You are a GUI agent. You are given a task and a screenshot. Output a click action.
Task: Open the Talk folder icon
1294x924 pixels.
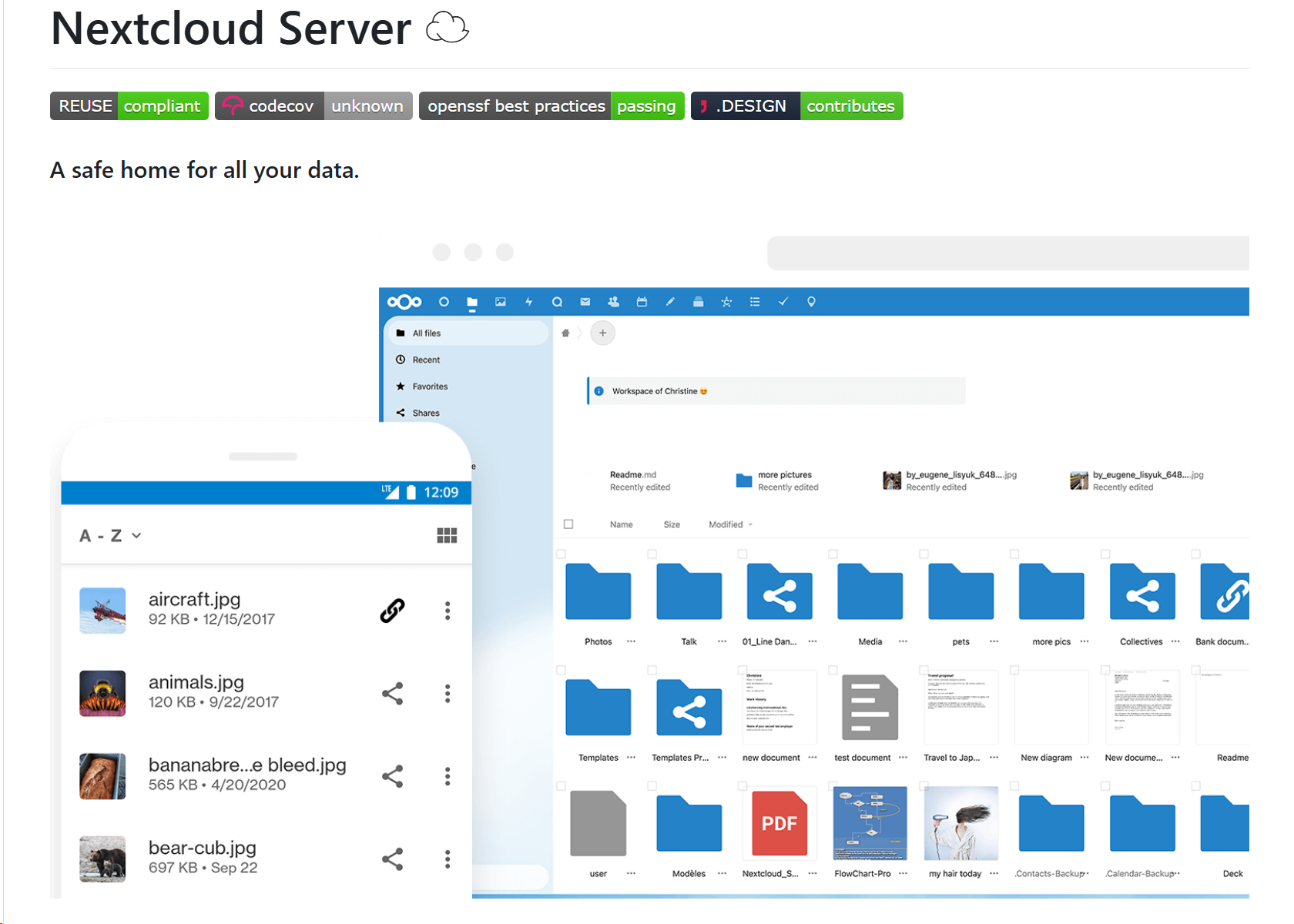point(689,591)
